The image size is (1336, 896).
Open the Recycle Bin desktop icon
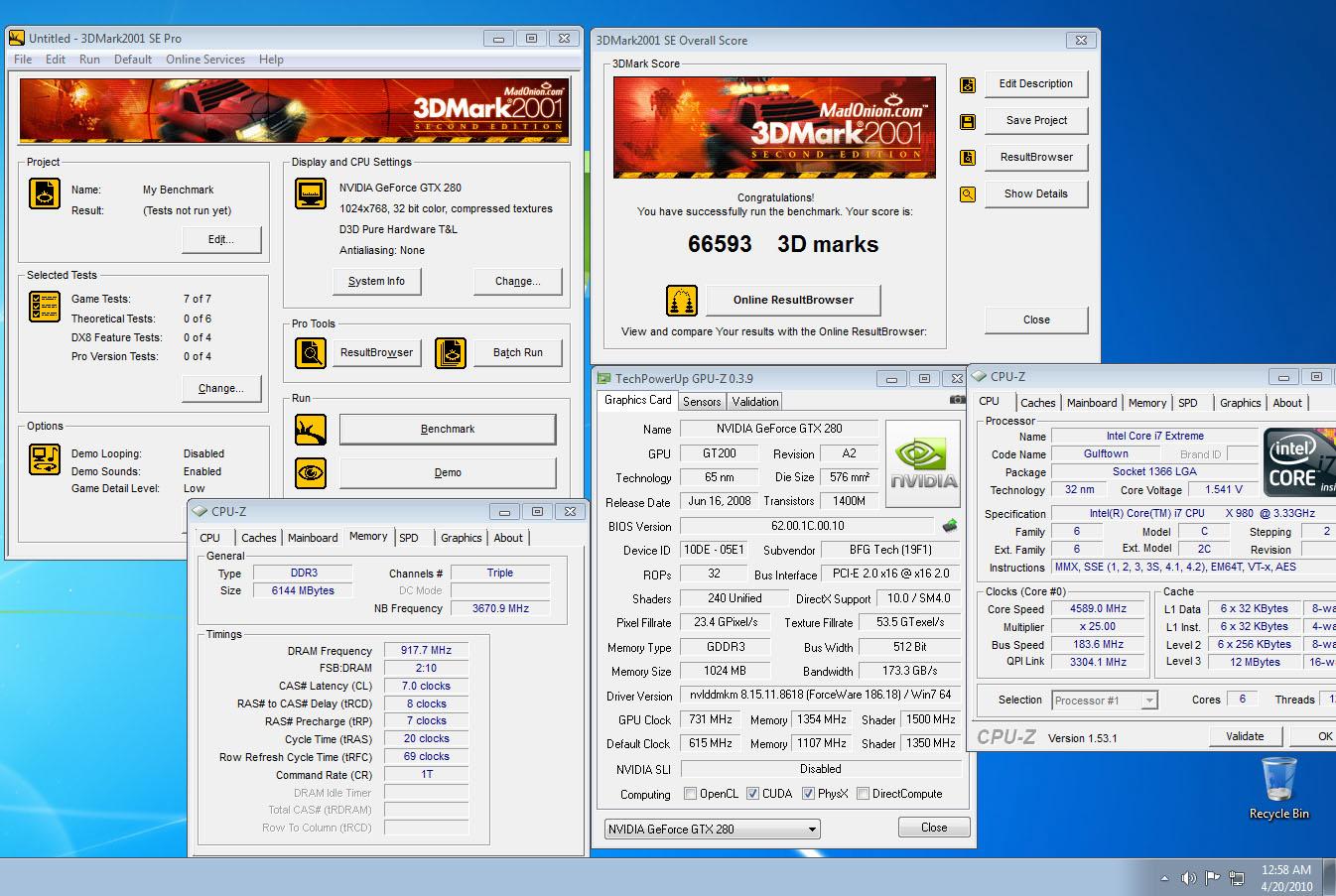(1278, 788)
